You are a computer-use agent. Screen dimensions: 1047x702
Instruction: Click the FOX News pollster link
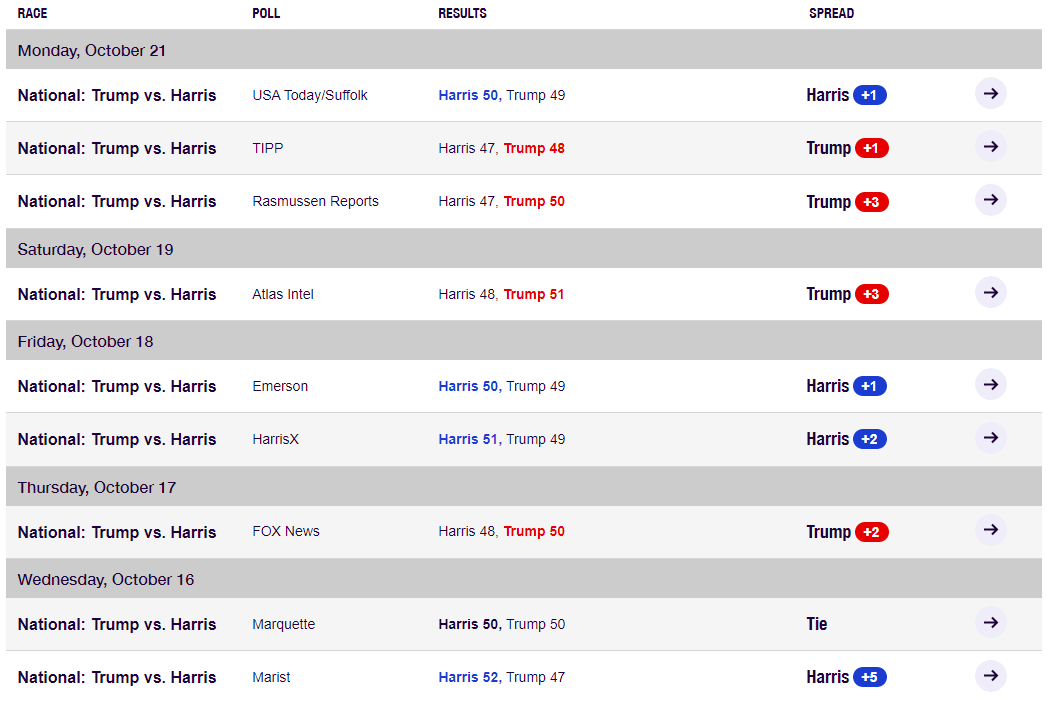286,532
